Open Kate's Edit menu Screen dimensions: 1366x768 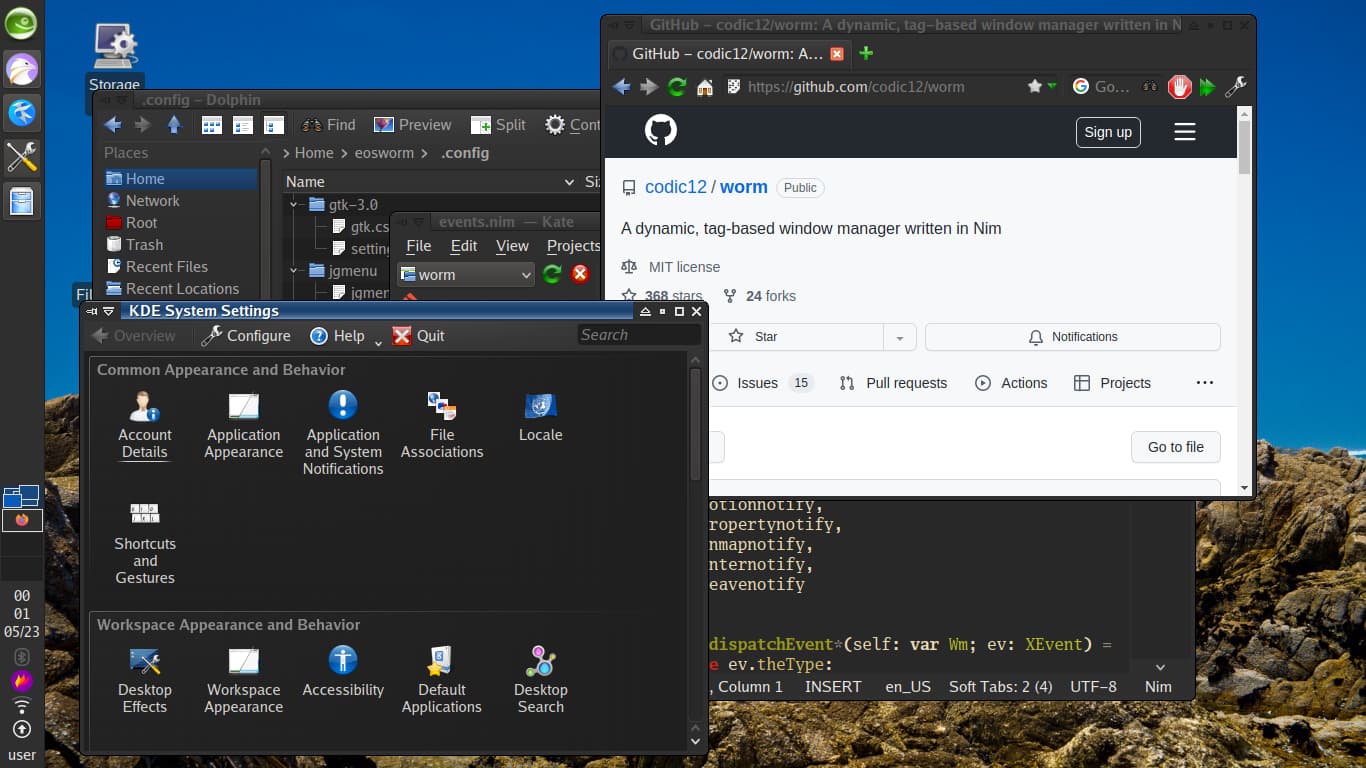(464, 246)
